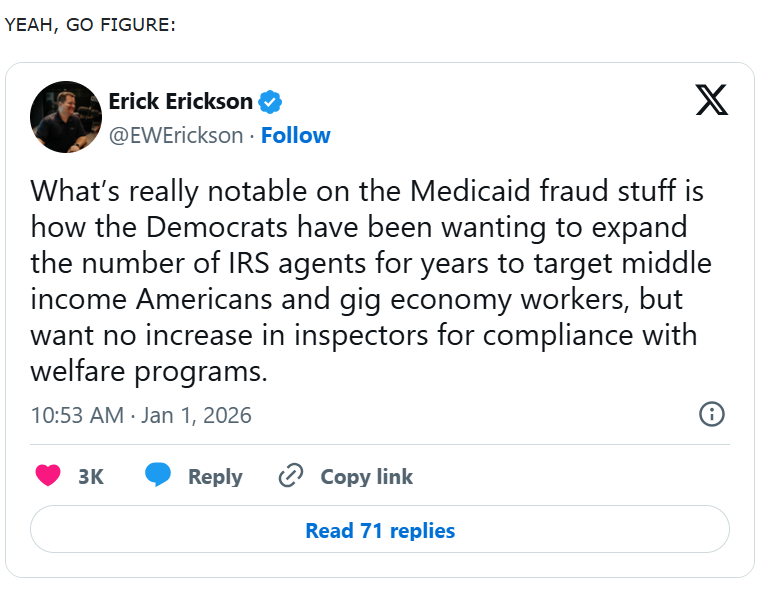This screenshot has width=773, height=595.
Task: Open the tweet info circle icon
Action: pyautogui.click(x=711, y=414)
